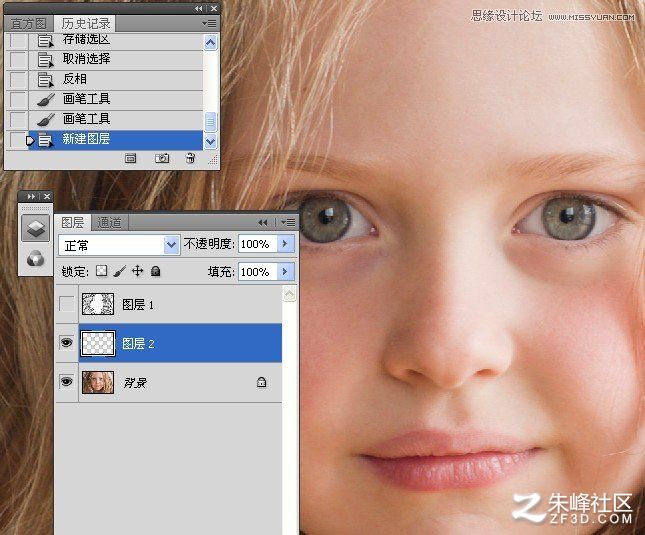Screen dimensions: 645x535
Task: Select the 历史记录 tab
Action: [x=86, y=23]
